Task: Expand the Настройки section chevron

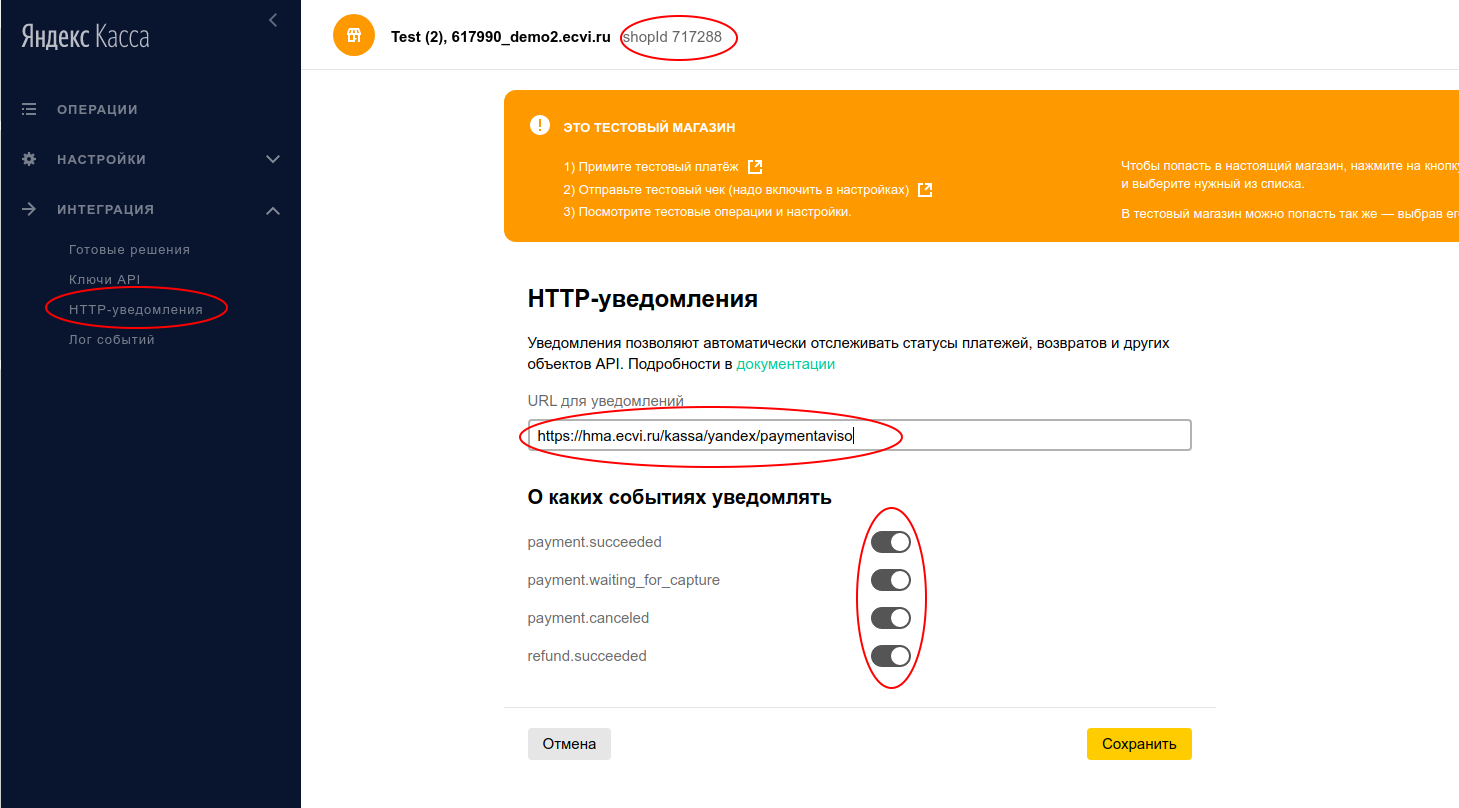Action: (273, 159)
